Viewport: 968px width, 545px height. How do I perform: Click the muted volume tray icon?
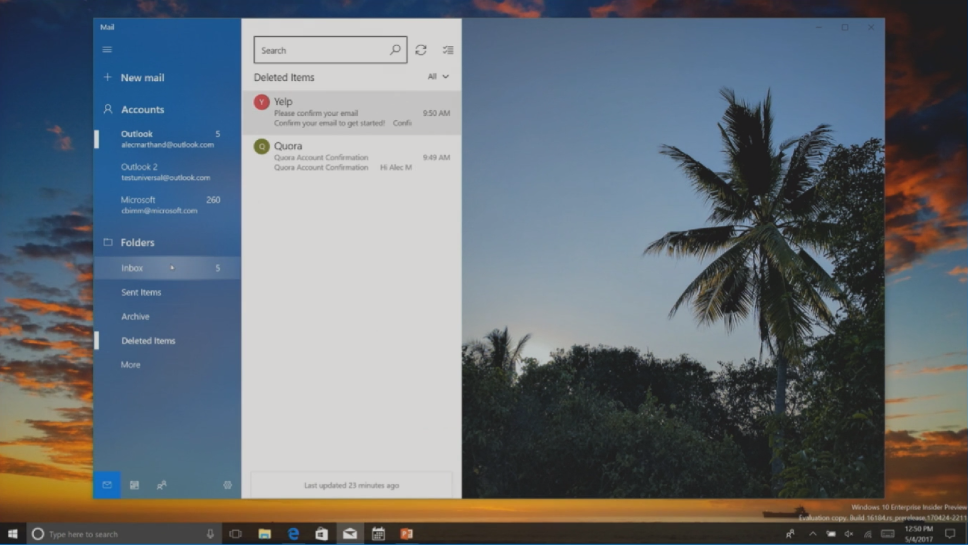tap(849, 534)
